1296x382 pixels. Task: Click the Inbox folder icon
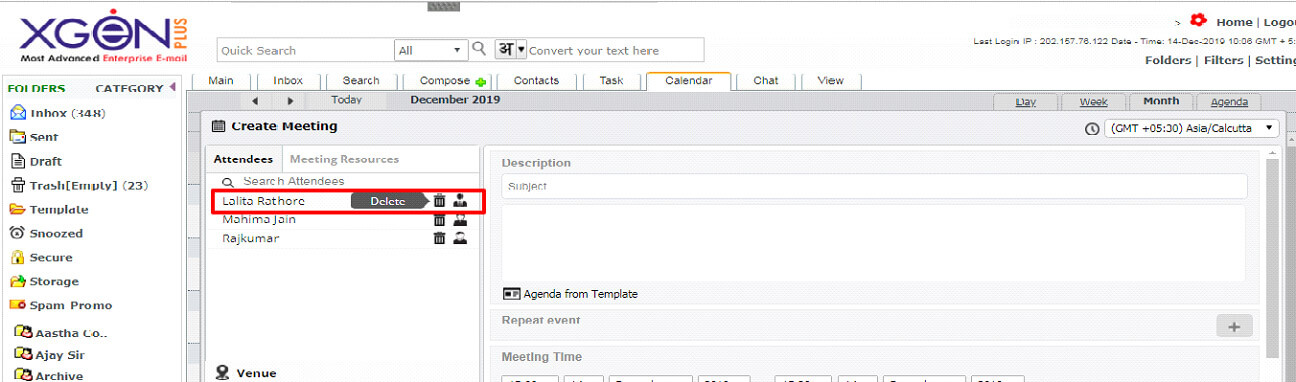18,113
